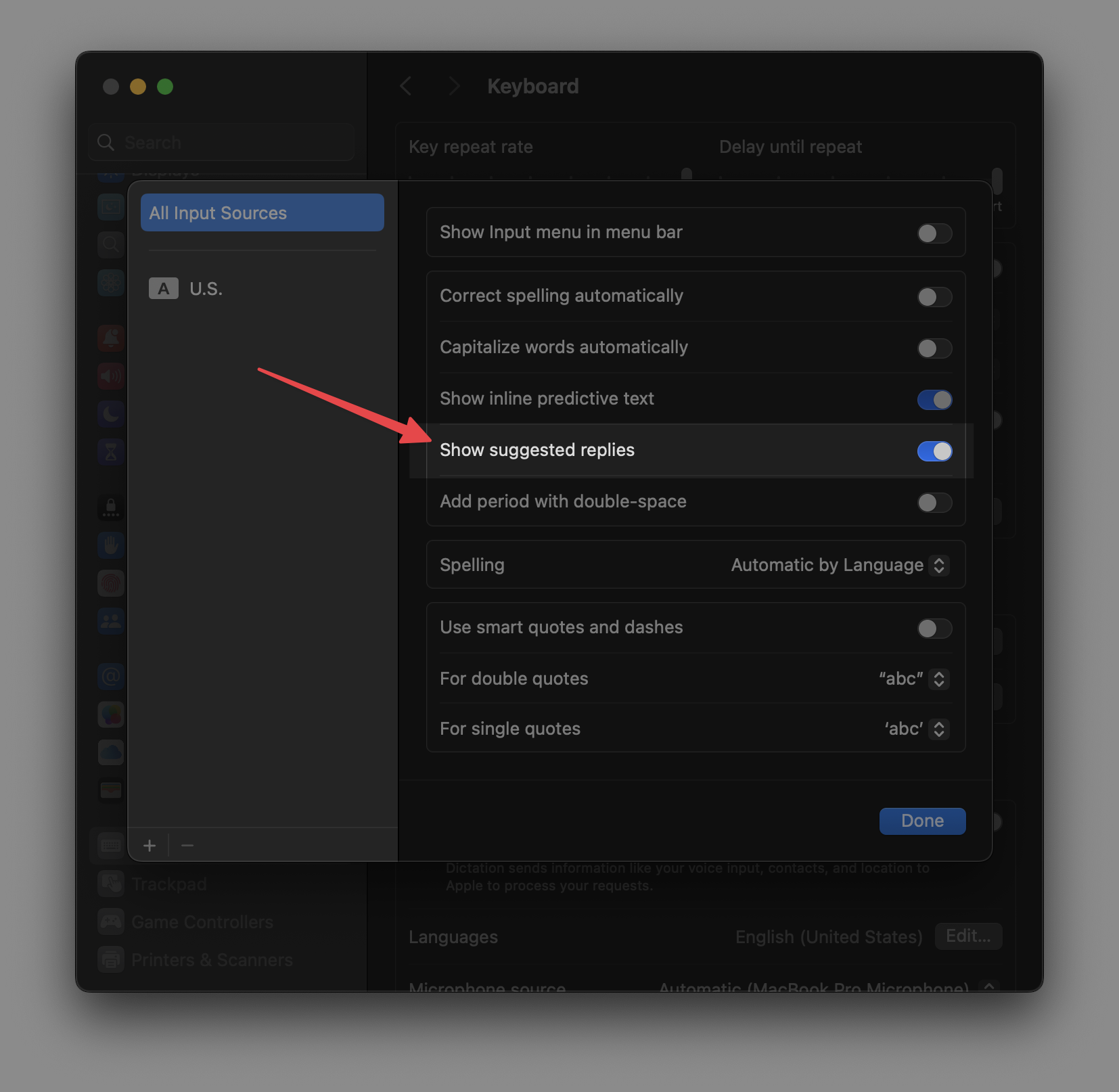Select the U.S. keyboard layout icon
Screen dimensions: 1119x1092
[164, 289]
